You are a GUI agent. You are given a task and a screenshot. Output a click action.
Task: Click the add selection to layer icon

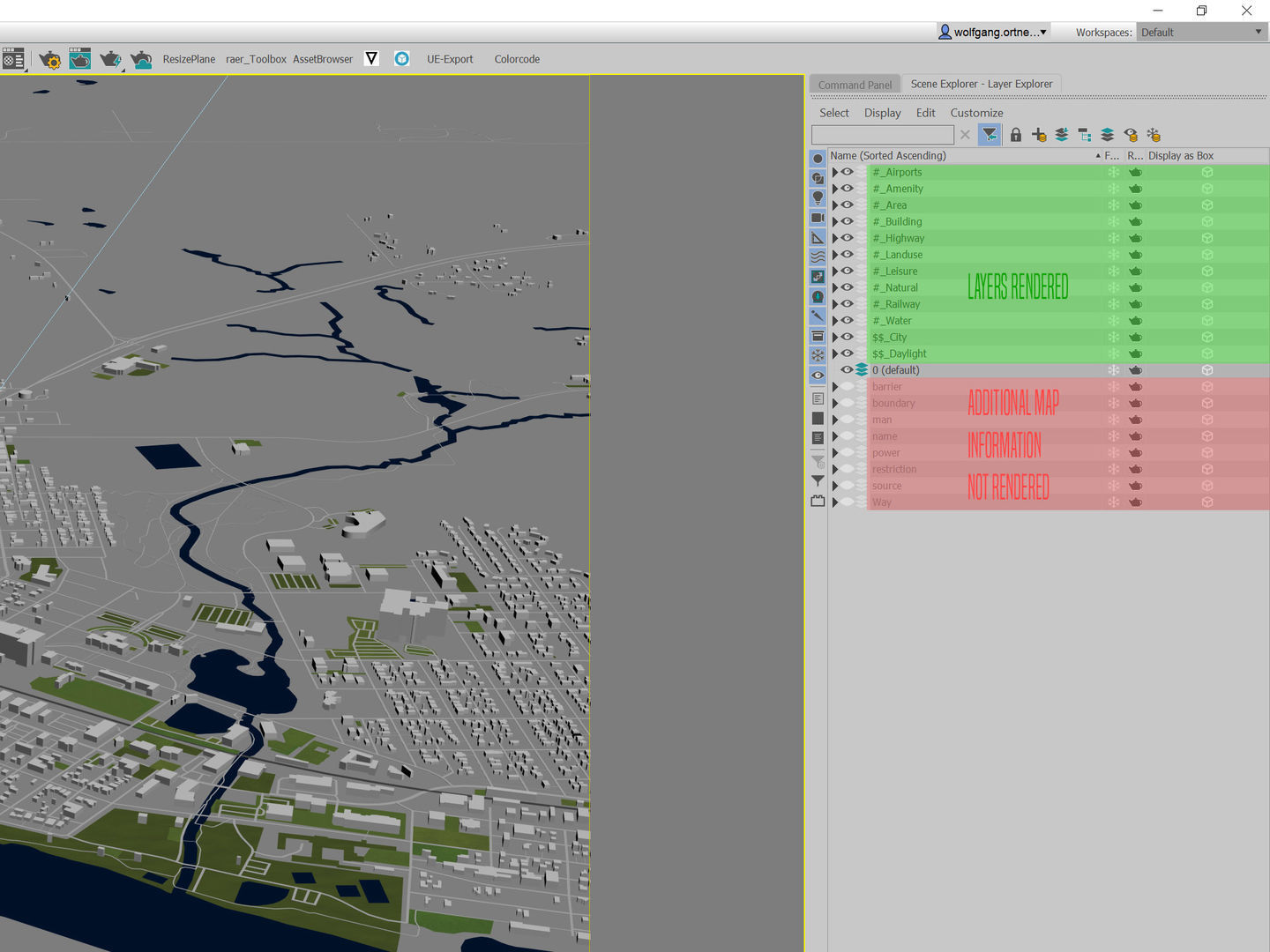[1062, 135]
